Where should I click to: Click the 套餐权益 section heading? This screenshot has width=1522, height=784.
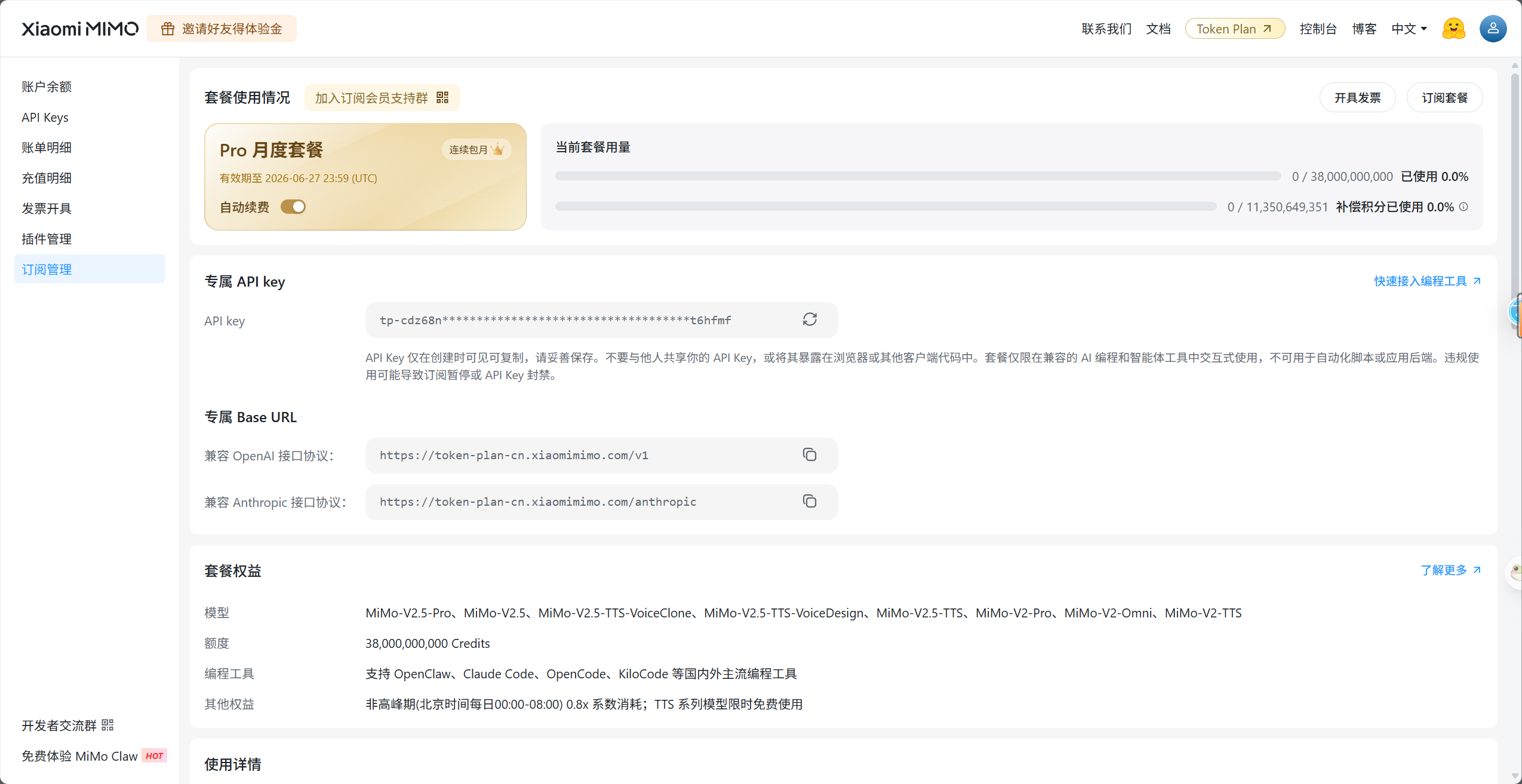pos(233,570)
